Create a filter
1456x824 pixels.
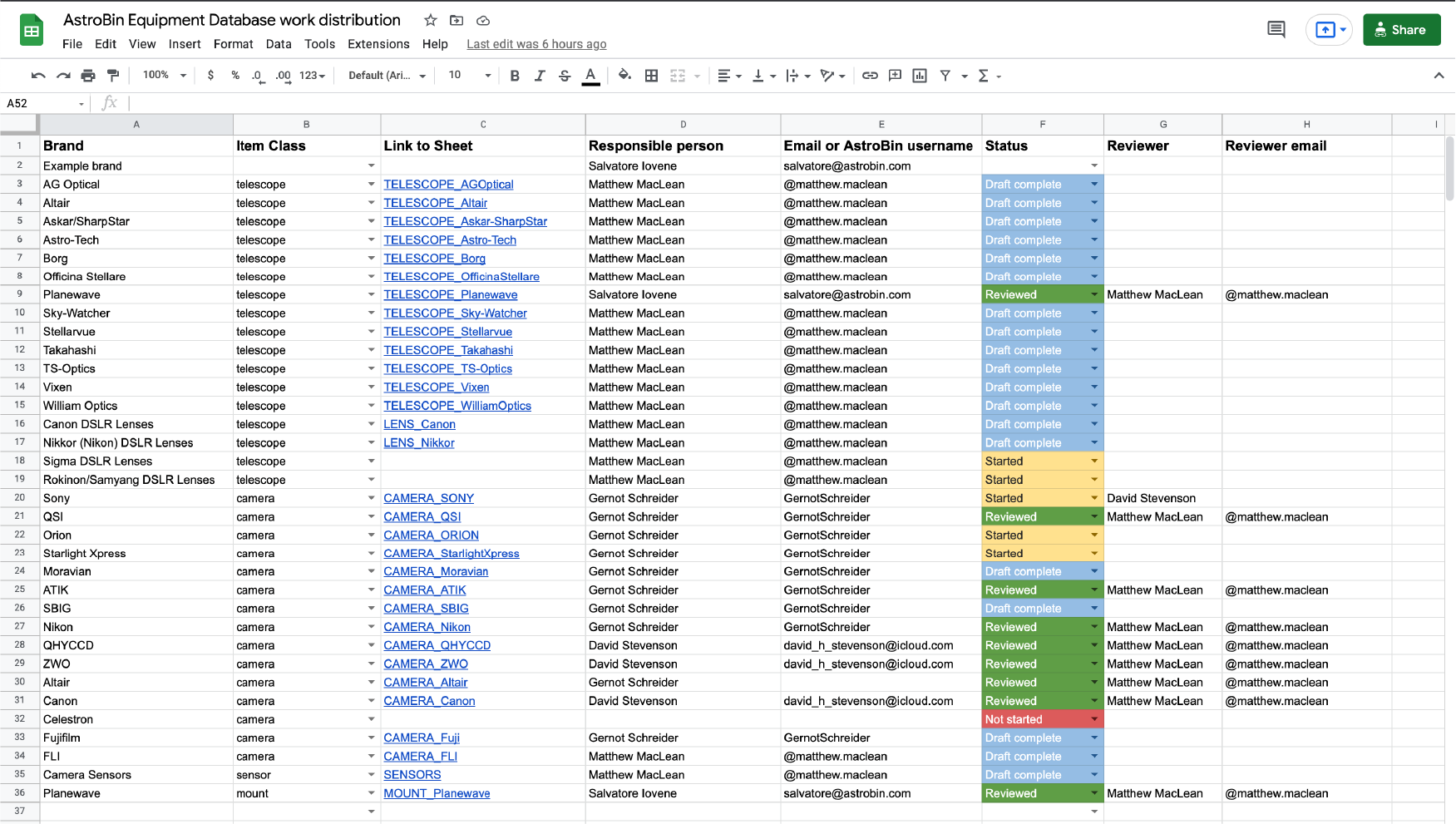(945, 75)
